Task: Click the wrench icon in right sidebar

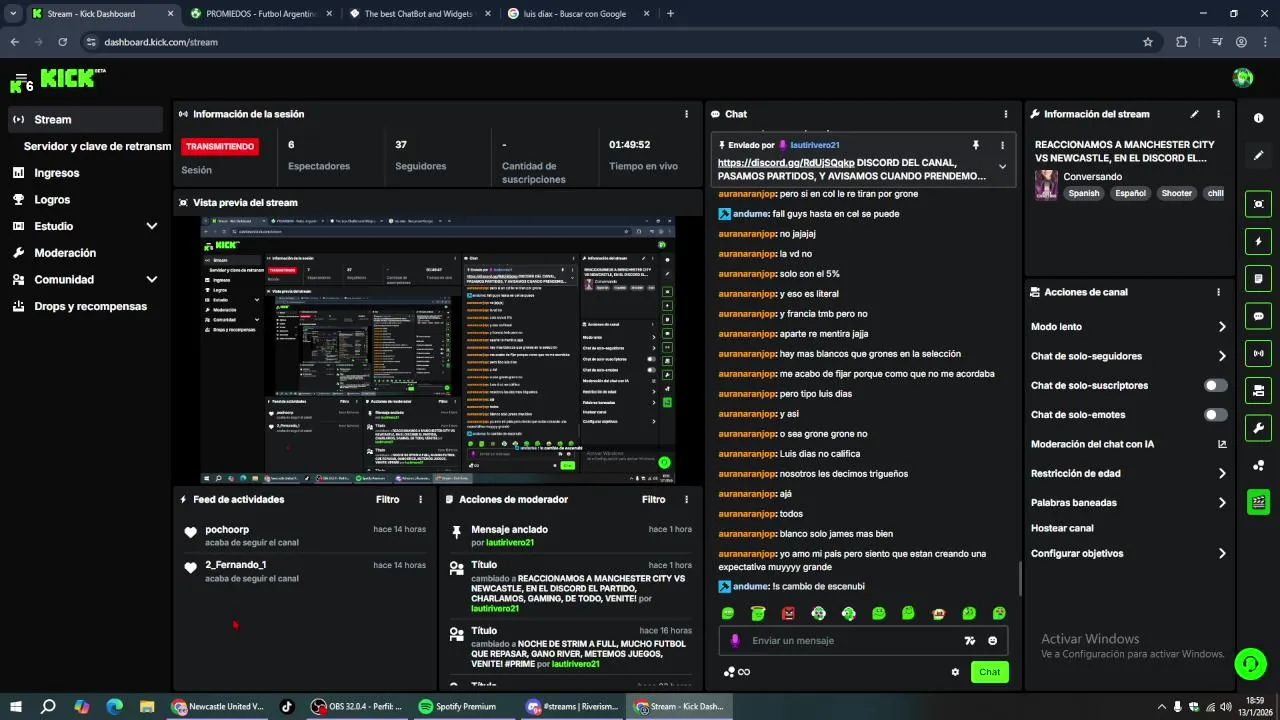Action: (x=1258, y=428)
